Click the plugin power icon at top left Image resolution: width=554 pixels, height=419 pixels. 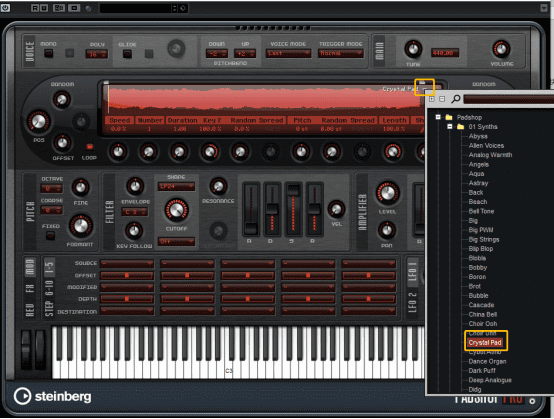(x=5, y=7)
